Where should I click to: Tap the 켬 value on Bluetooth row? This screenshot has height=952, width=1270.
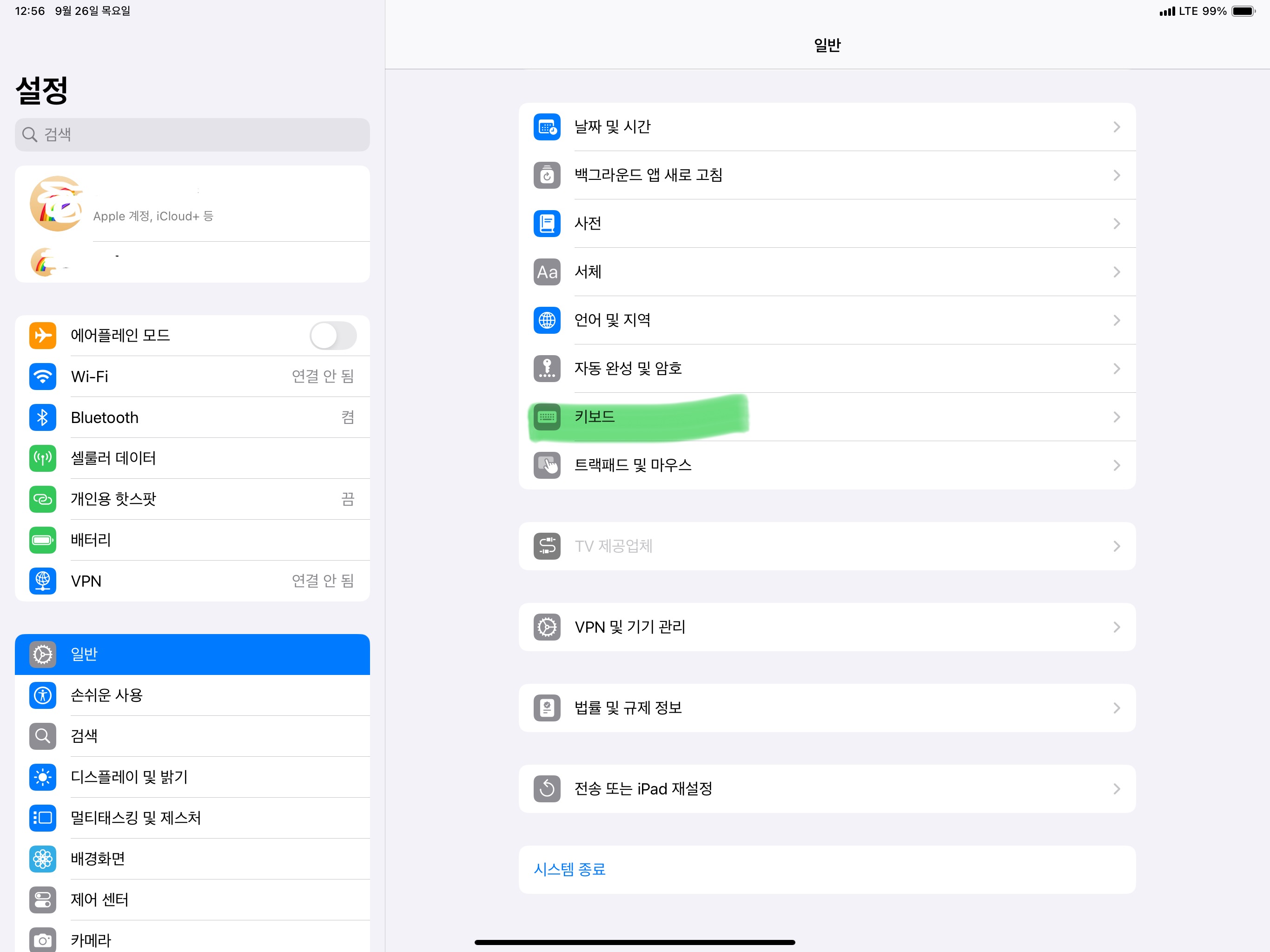[348, 417]
